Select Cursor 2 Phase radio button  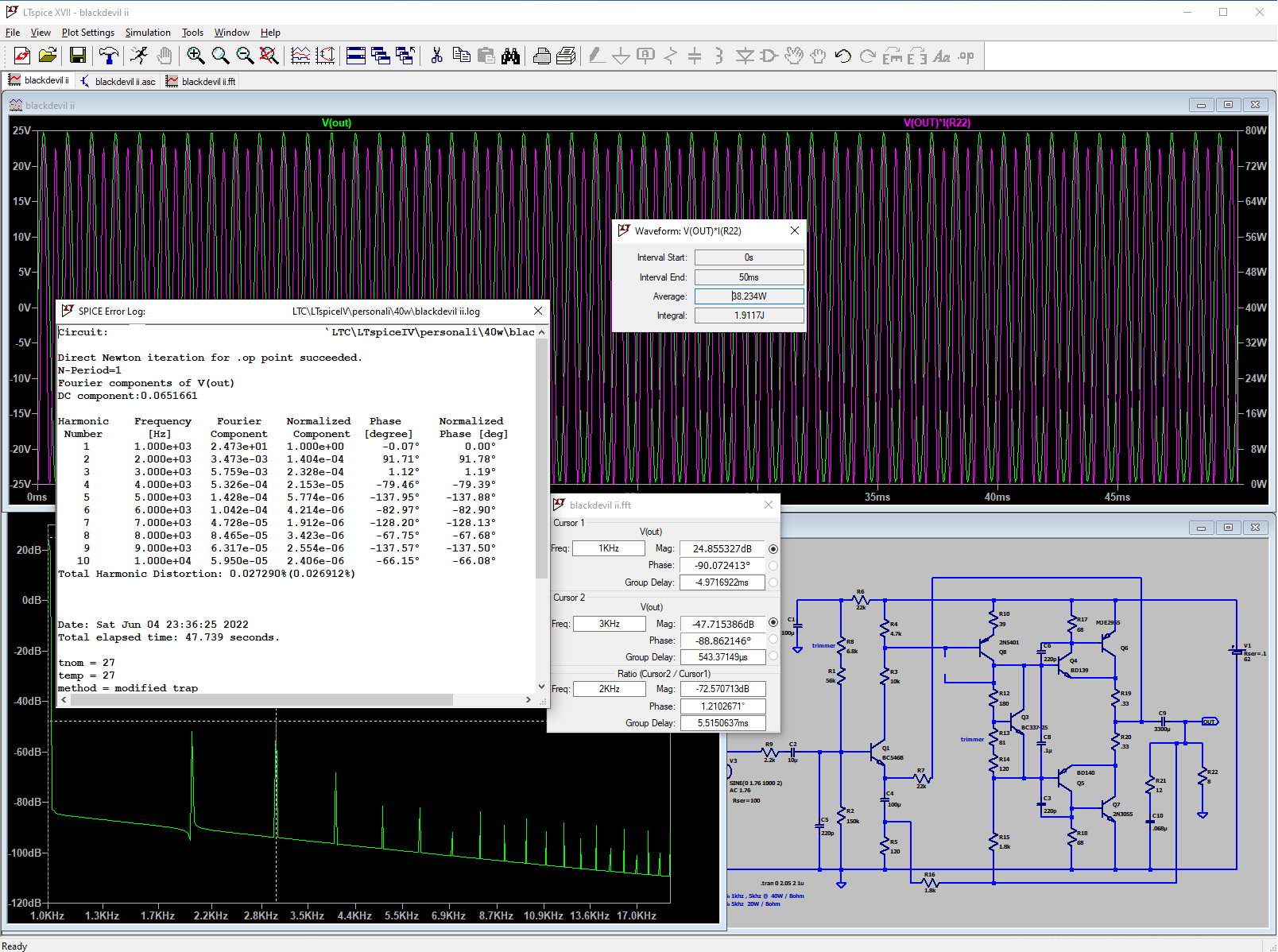coord(773,639)
